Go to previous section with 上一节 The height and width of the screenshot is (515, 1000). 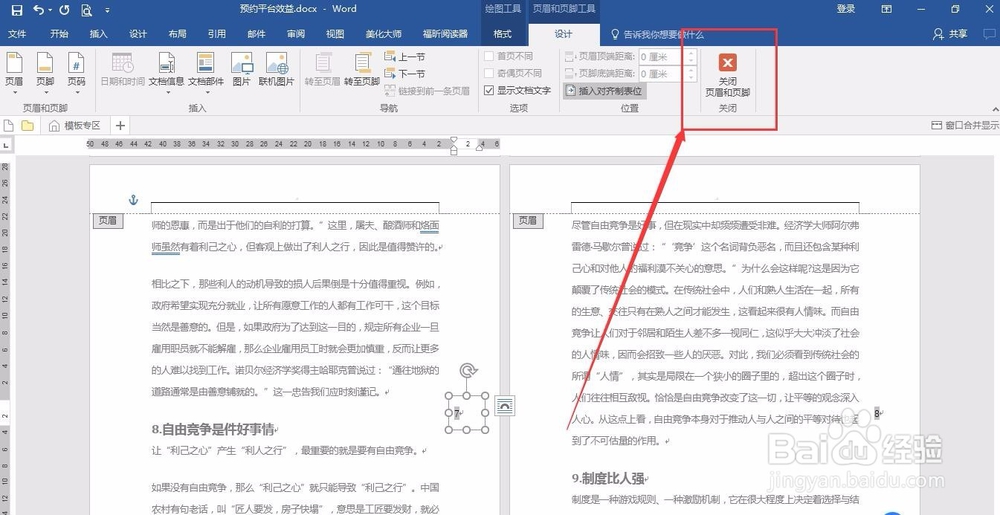click(x=405, y=57)
